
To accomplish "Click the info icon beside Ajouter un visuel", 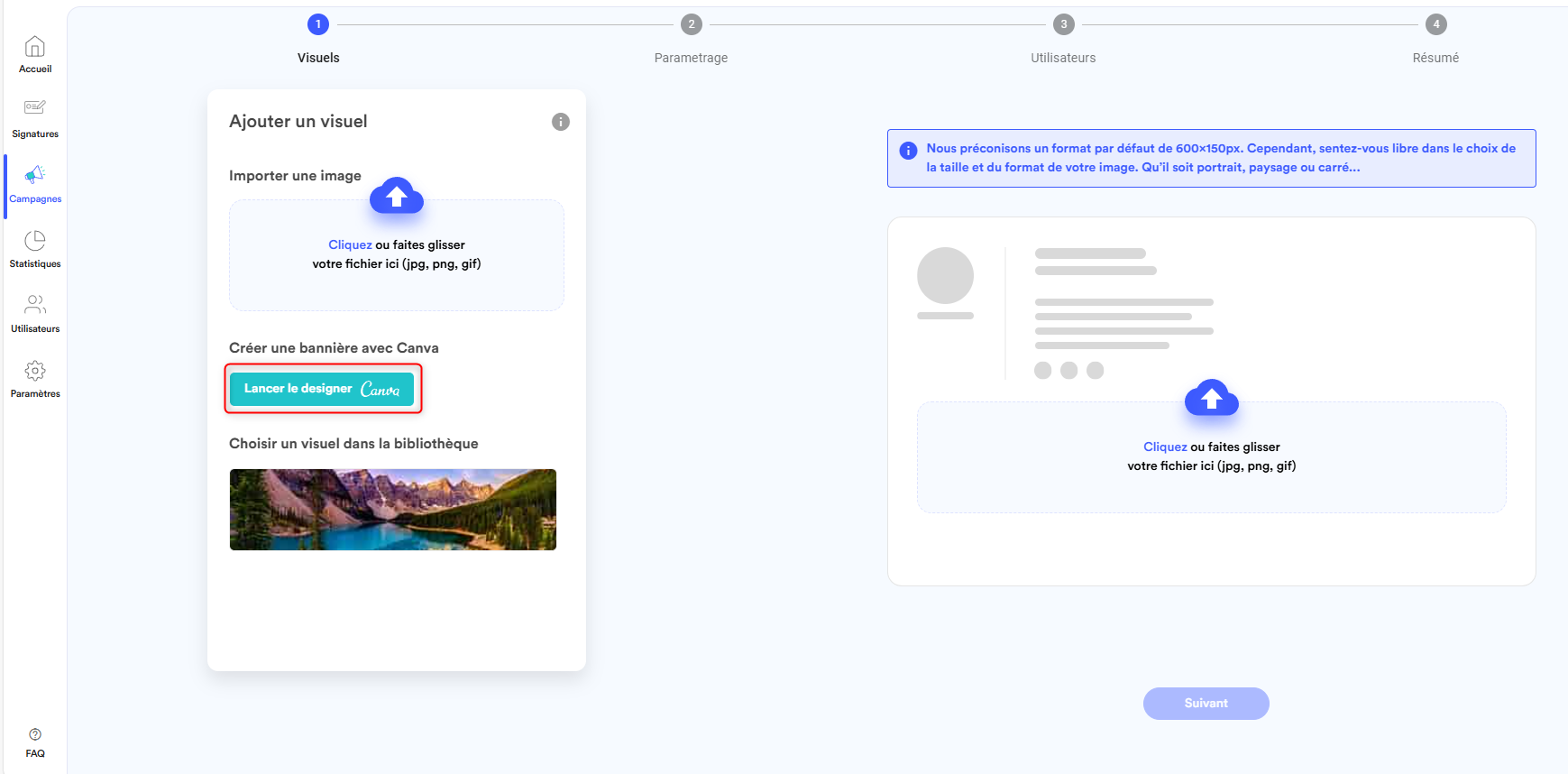I will point(560,122).
